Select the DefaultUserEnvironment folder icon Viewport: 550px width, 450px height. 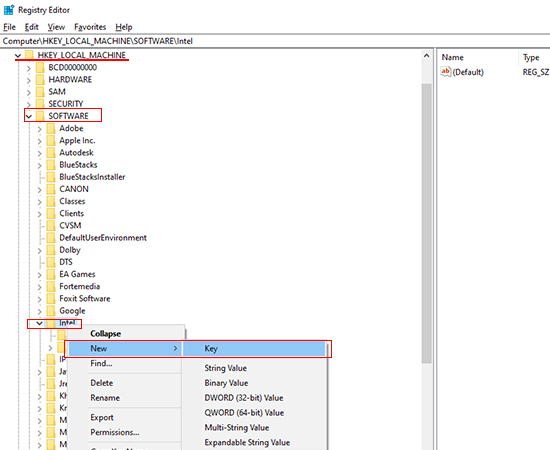[x=51, y=238]
